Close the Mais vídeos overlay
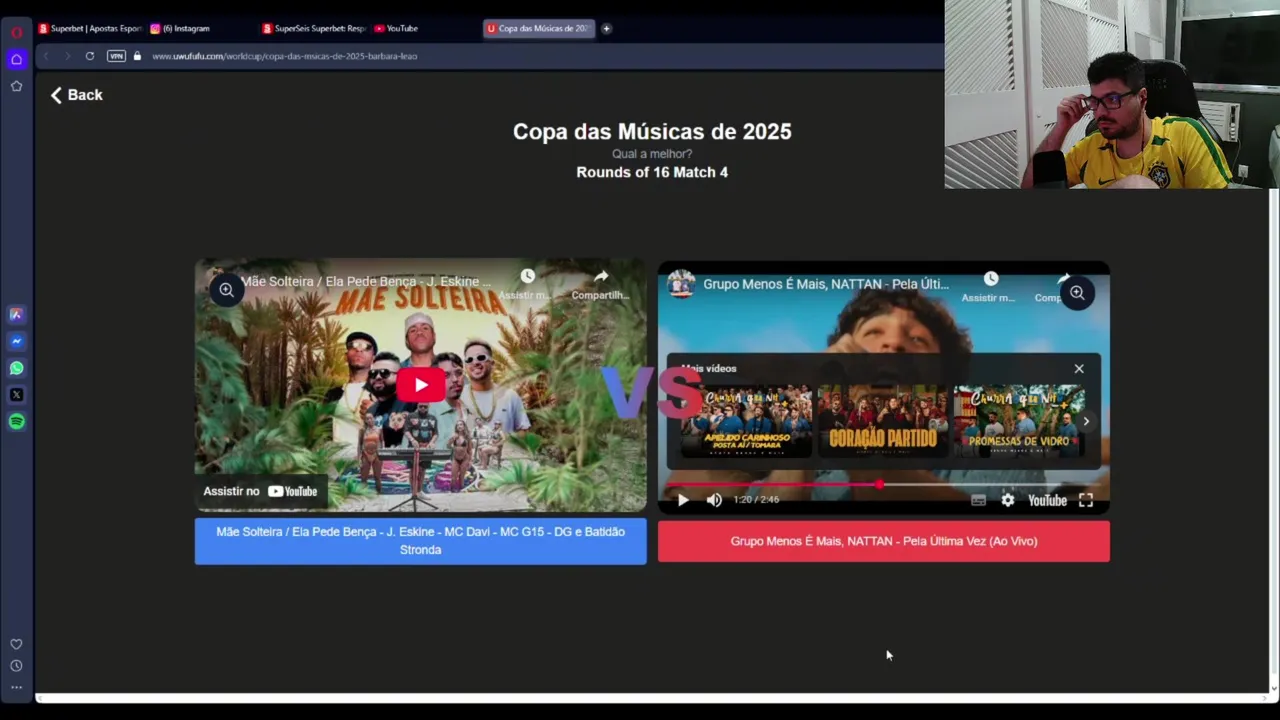The height and width of the screenshot is (720, 1280). pos(1079,369)
